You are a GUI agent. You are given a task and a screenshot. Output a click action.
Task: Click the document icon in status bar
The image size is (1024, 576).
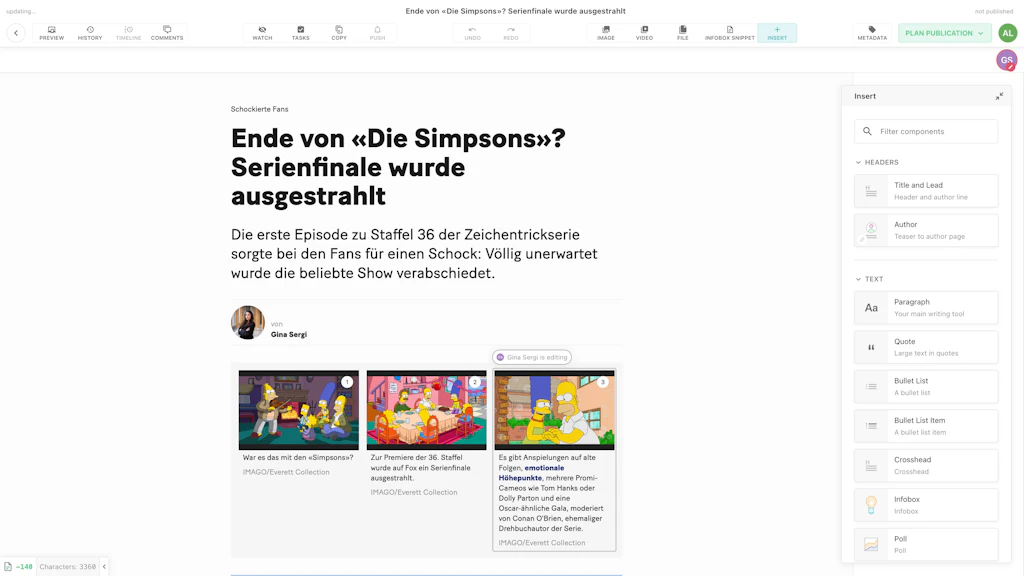click(x=8, y=567)
